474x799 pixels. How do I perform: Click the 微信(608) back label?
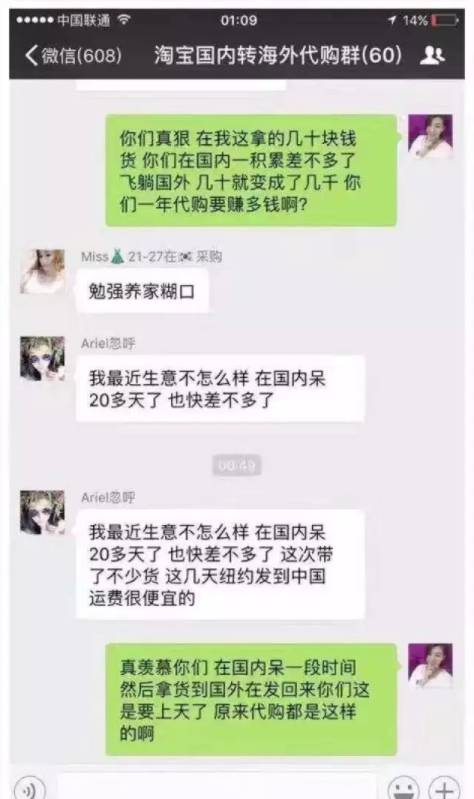[82, 55]
